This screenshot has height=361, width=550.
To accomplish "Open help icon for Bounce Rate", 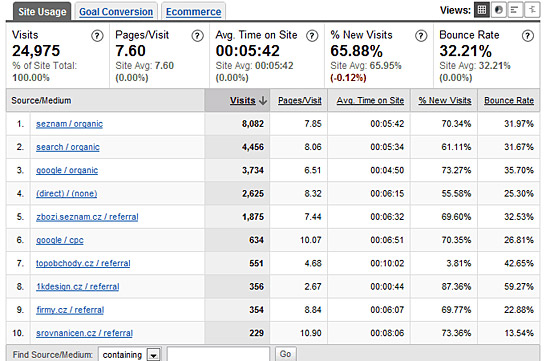I will 528,35.
